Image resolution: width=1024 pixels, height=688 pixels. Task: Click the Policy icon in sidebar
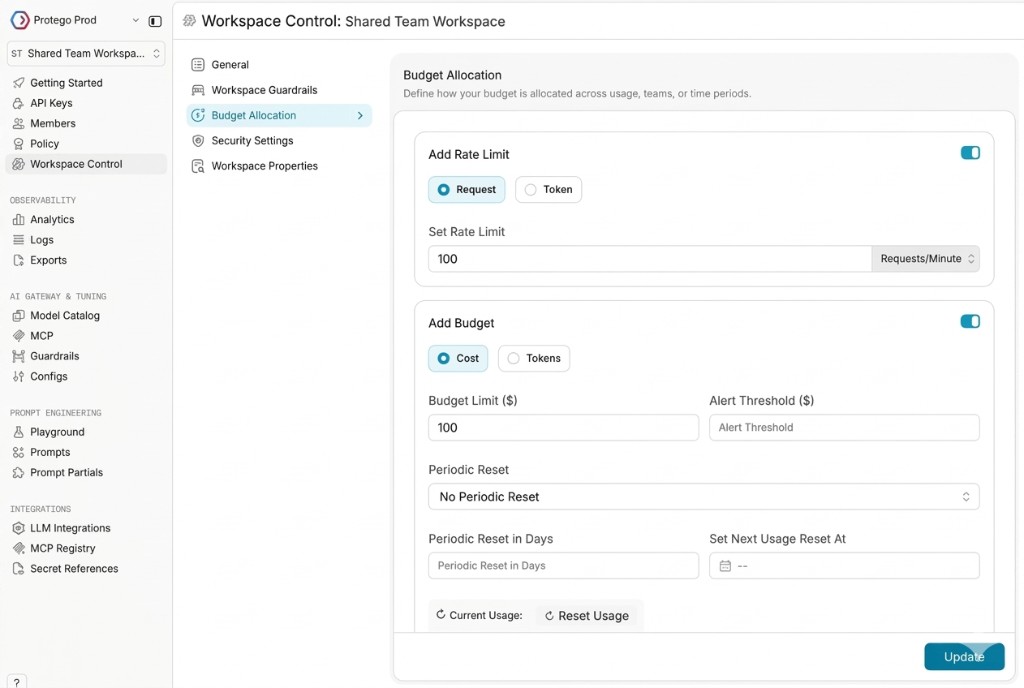click(18, 144)
